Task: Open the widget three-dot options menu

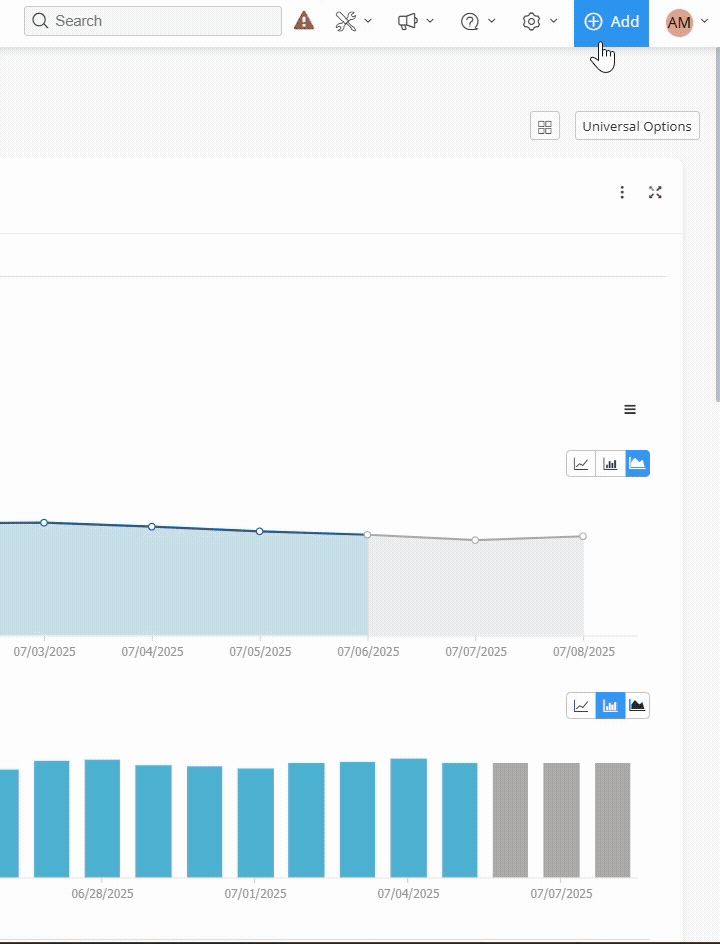Action: [x=622, y=192]
